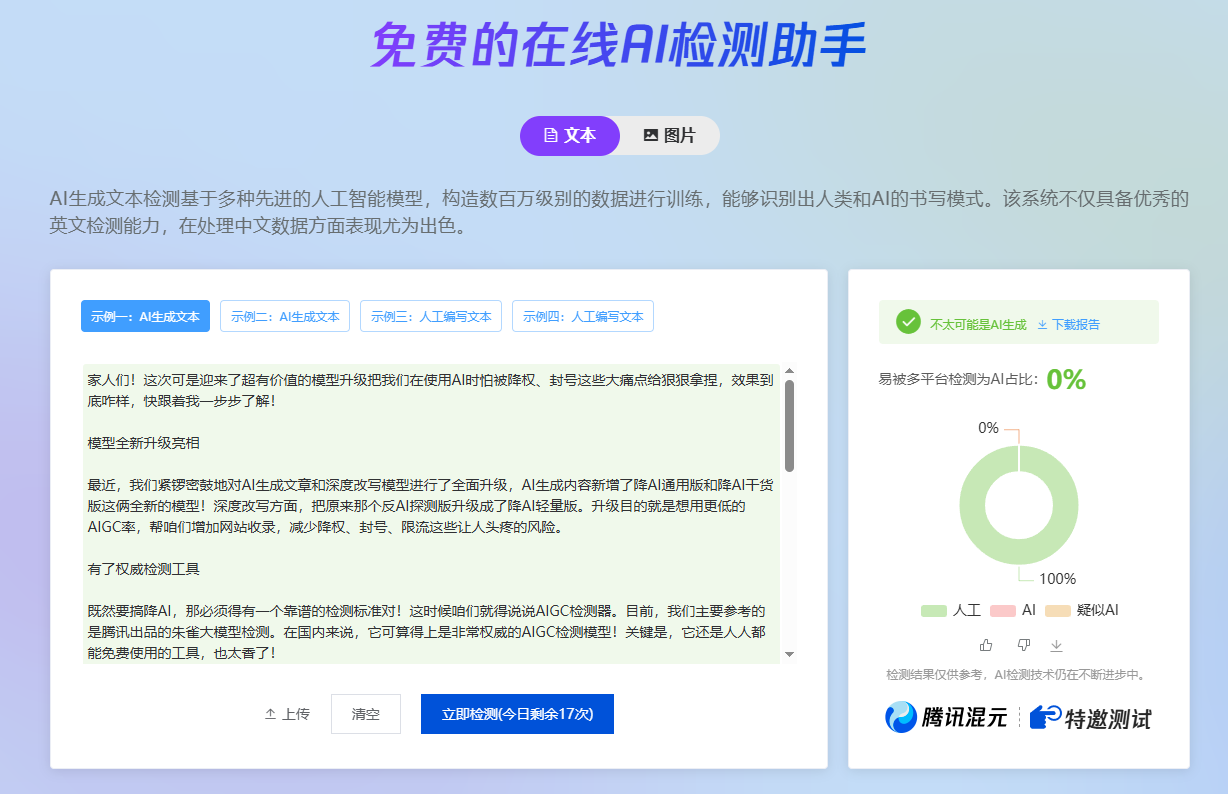The width and height of the screenshot is (1228, 794).
Task: Click the thumbs-down feedback icon
Action: (1023, 645)
